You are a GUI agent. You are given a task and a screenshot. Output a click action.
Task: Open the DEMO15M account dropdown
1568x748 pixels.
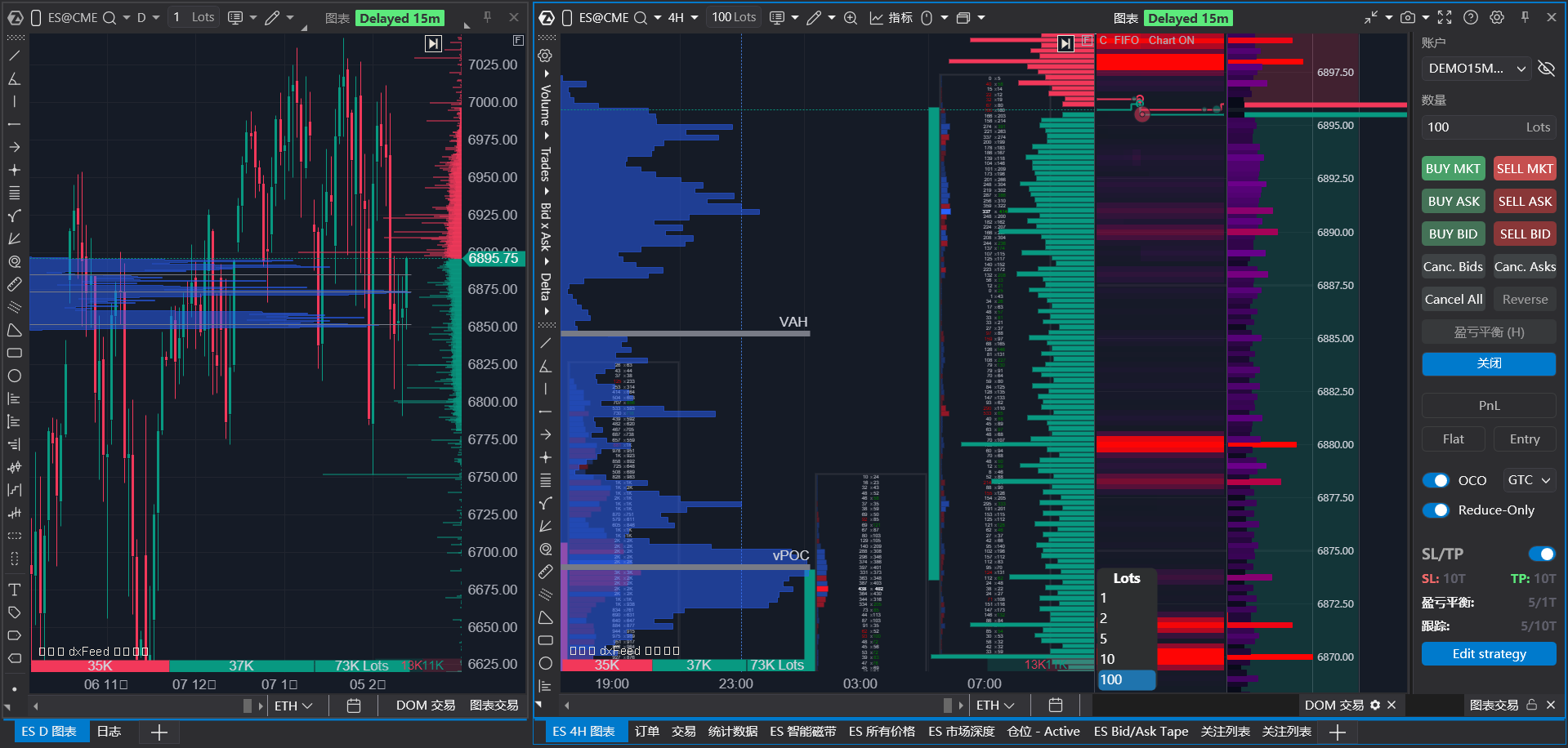(1477, 69)
